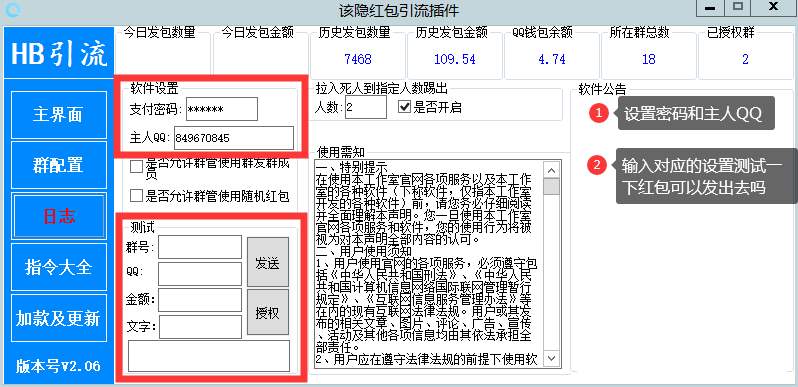
Task: Switch to the 群配置 sidebar tab
Action: [x=59, y=165]
